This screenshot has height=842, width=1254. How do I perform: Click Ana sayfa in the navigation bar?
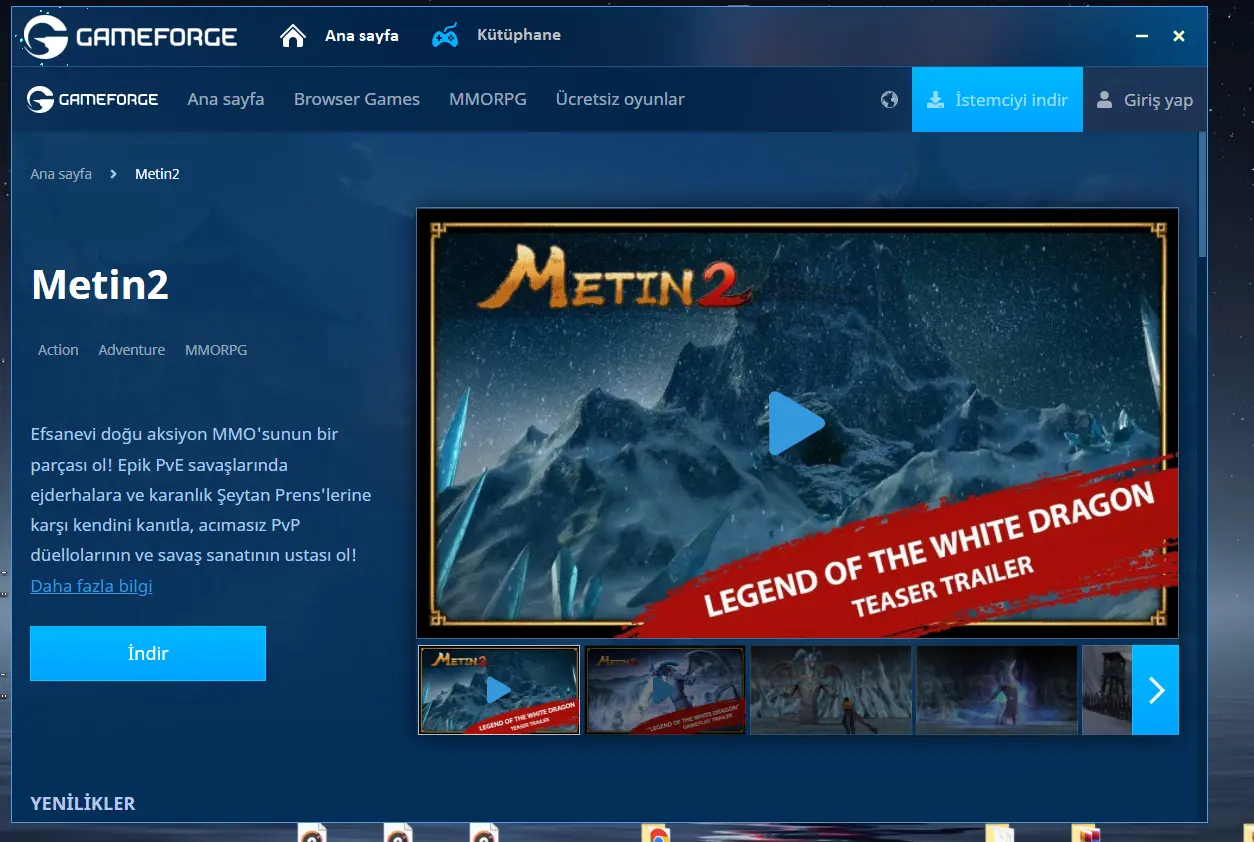click(226, 100)
